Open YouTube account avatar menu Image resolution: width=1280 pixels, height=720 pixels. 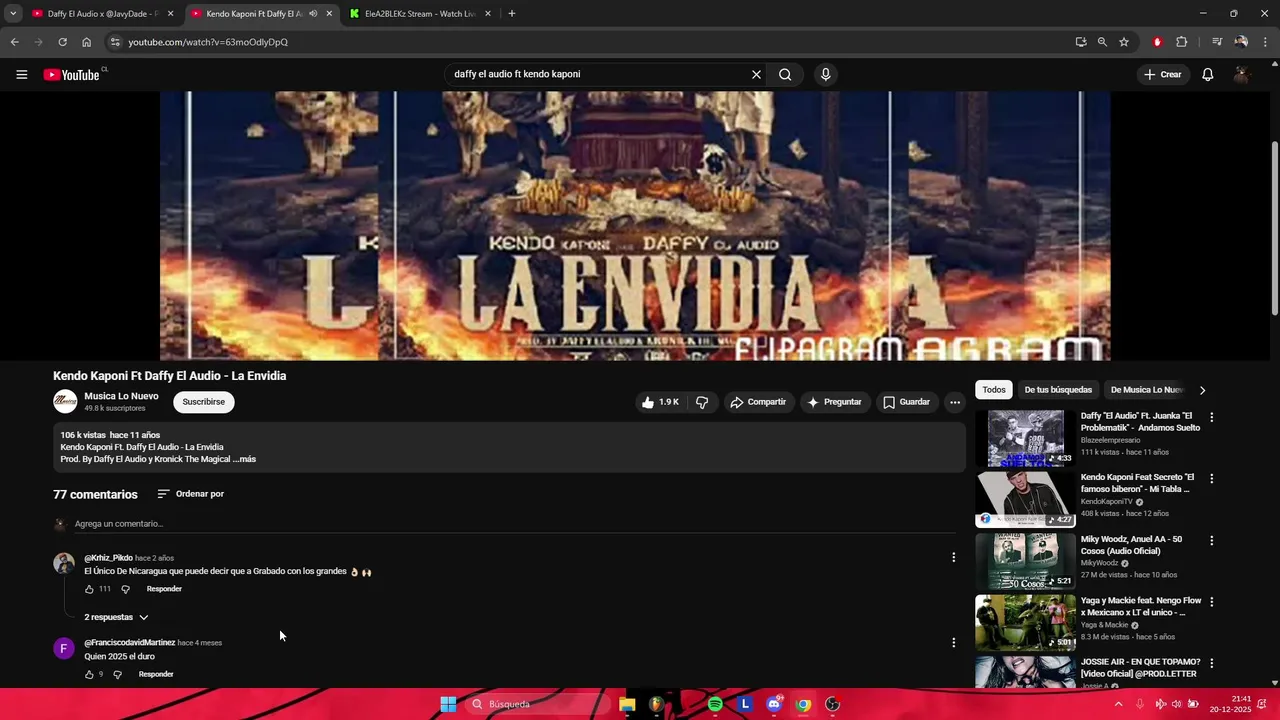tap(1241, 74)
